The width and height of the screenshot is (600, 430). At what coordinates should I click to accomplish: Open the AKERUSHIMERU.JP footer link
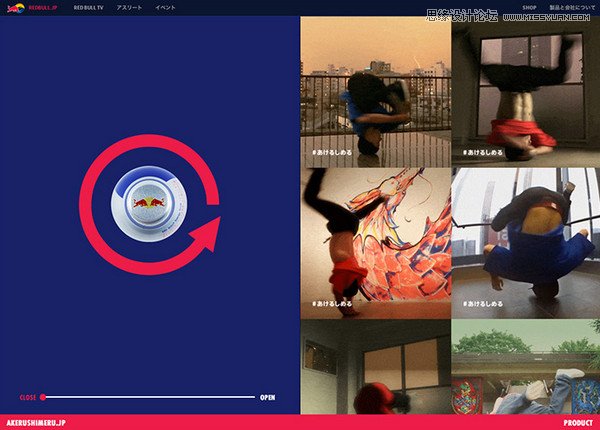tap(36, 423)
